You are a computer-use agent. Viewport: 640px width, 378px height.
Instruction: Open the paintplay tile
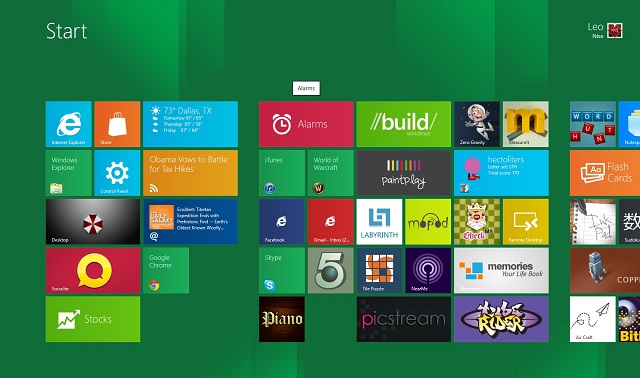(x=404, y=173)
